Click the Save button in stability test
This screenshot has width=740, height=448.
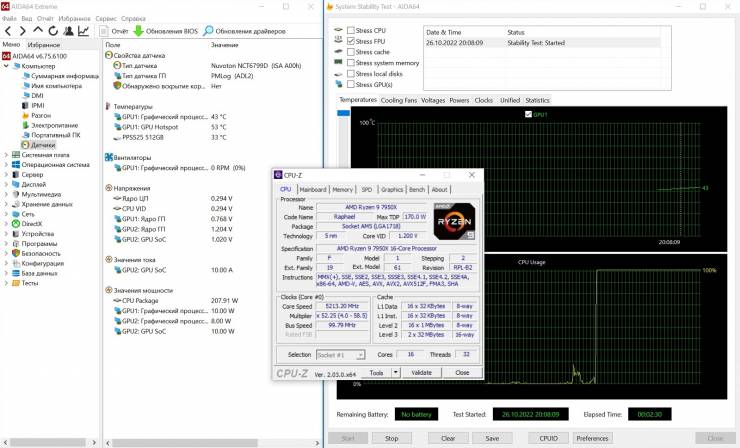click(x=492, y=438)
